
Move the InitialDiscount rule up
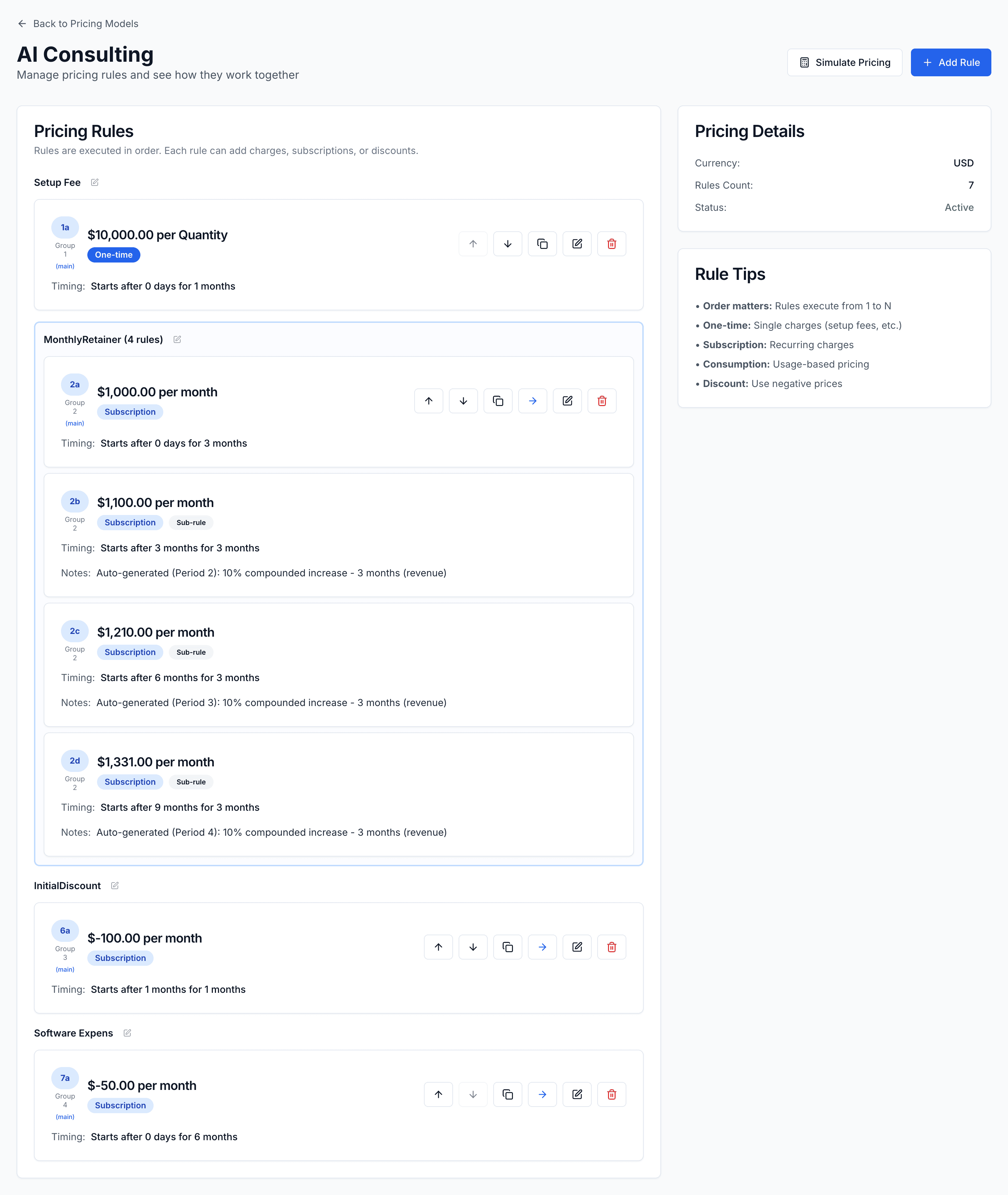click(438, 947)
